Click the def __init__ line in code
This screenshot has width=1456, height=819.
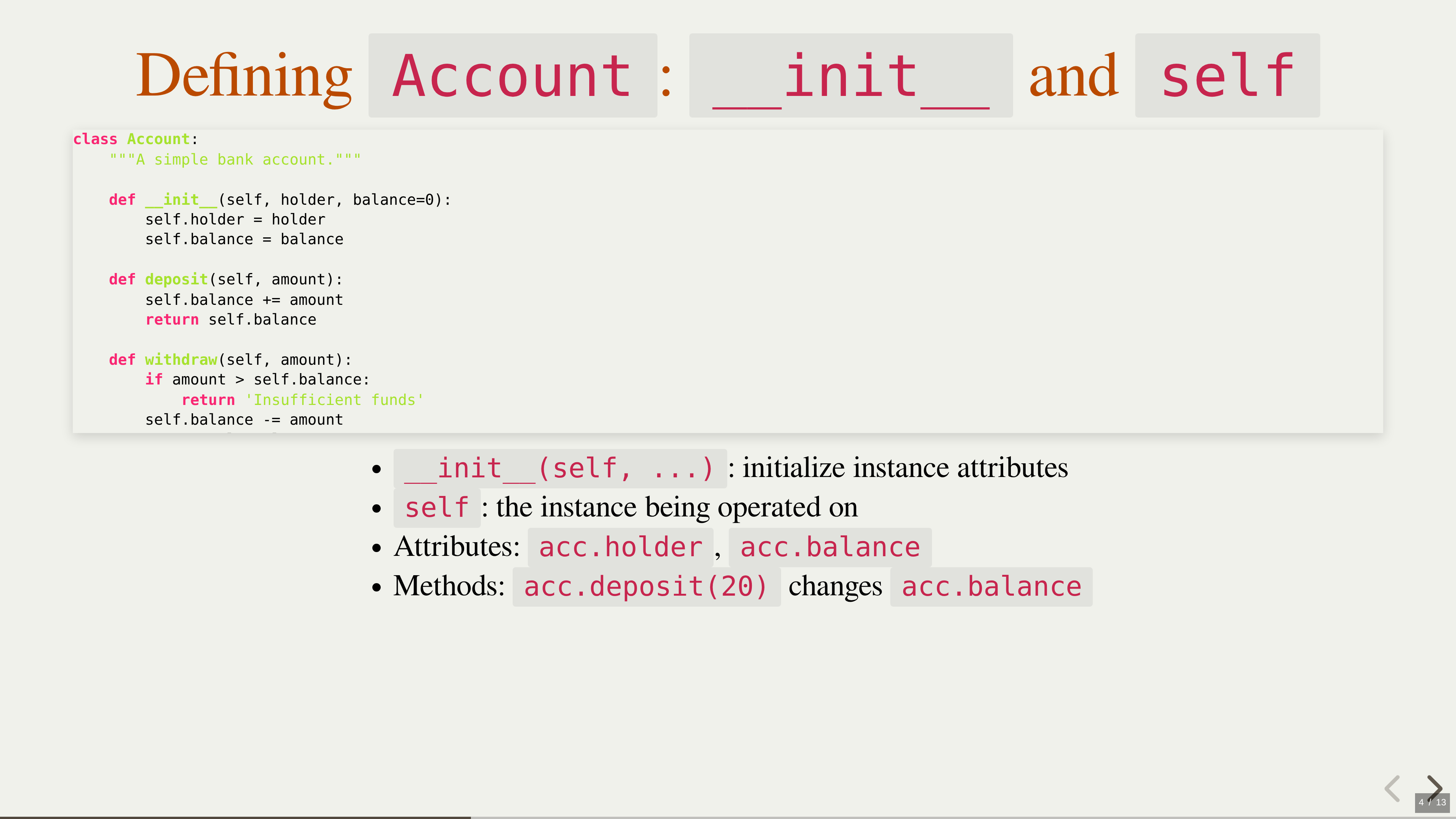point(280,199)
